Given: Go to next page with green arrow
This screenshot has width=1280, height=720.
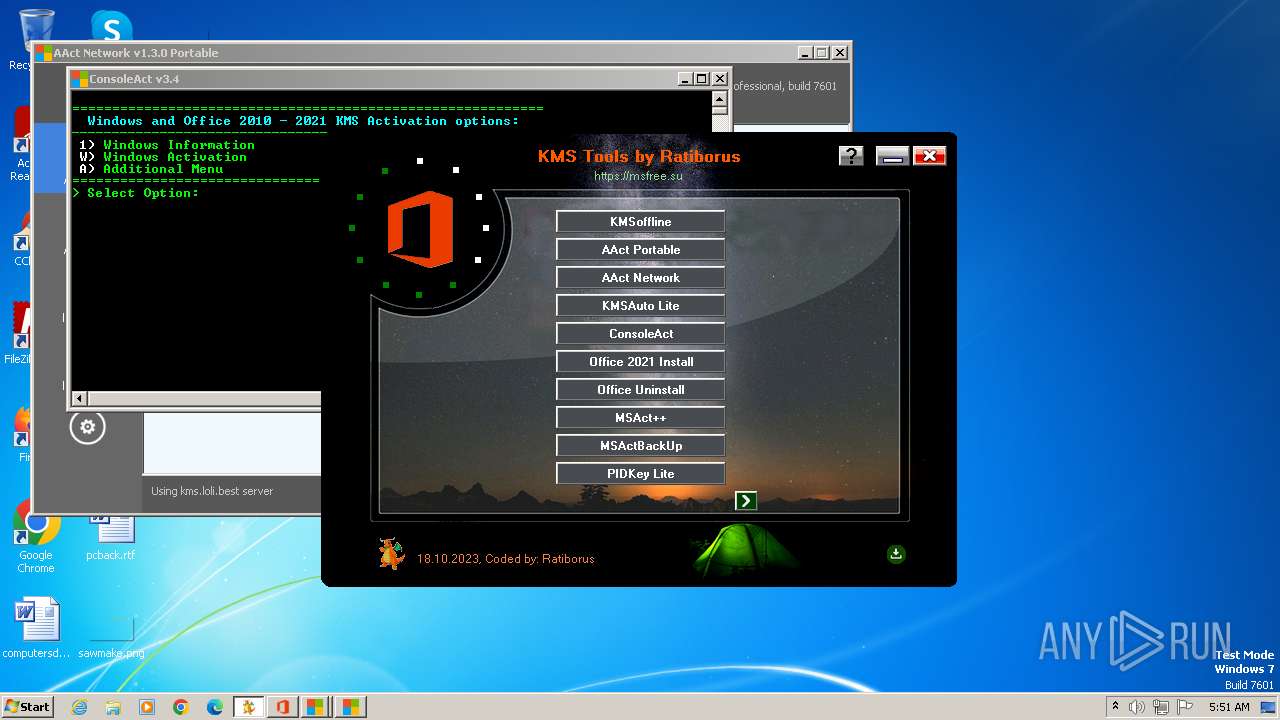Looking at the screenshot, I should coord(746,500).
